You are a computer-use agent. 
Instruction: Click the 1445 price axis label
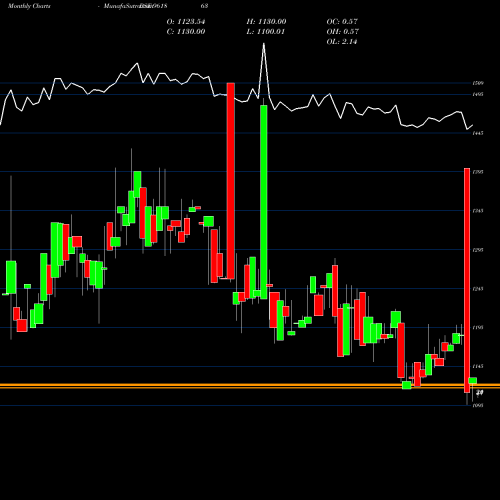(478, 133)
